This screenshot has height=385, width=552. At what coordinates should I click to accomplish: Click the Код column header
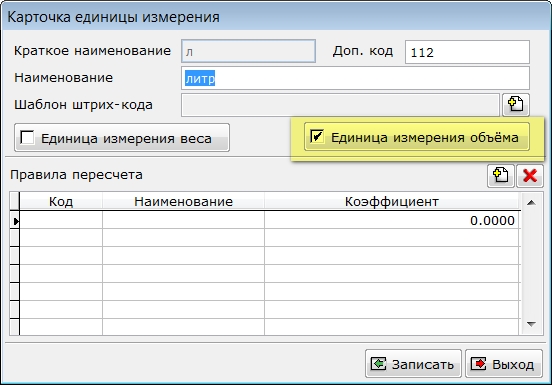[61, 202]
